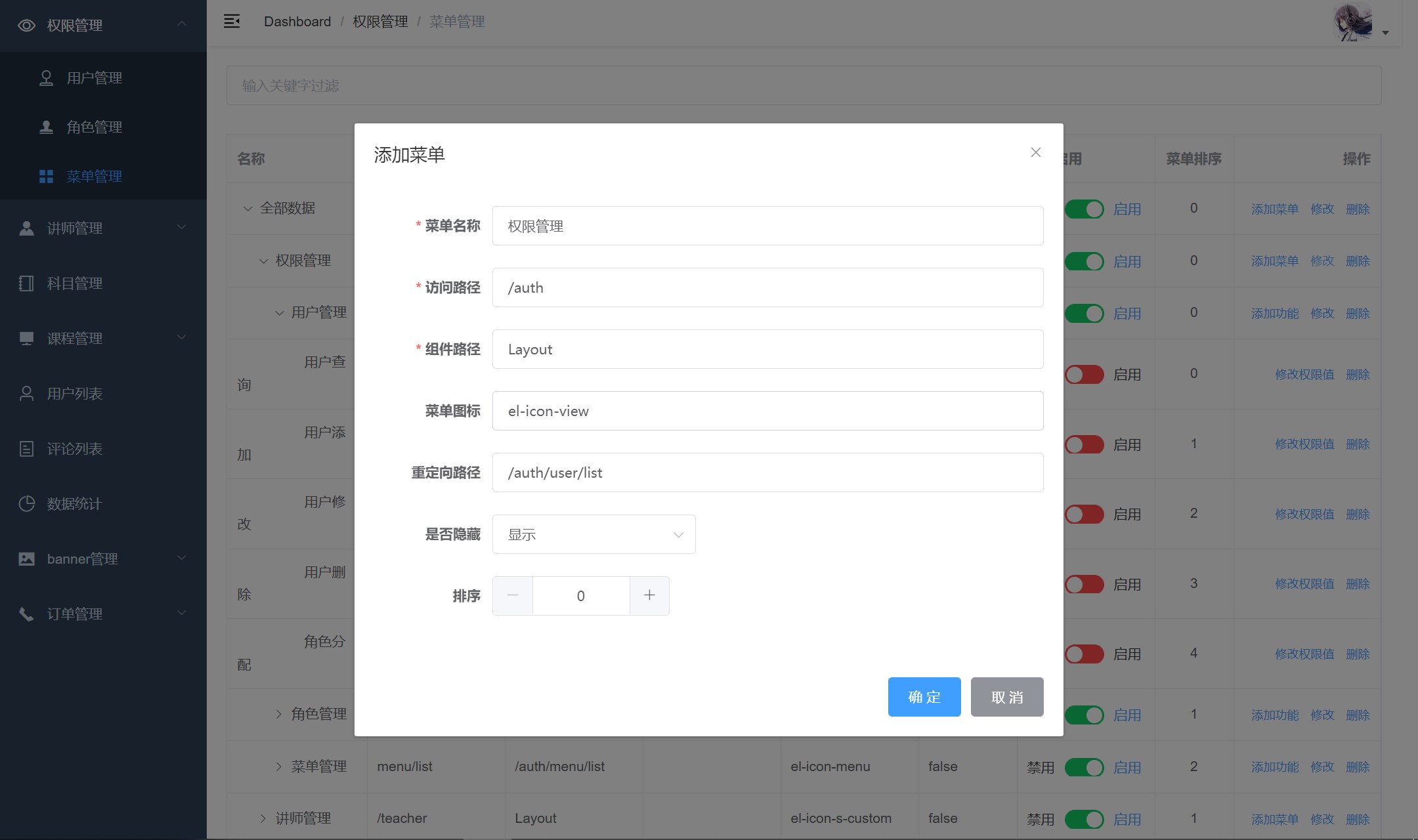Toggle the status switch in 讲师管理 row
This screenshot has width=1418, height=840.
click(1084, 819)
